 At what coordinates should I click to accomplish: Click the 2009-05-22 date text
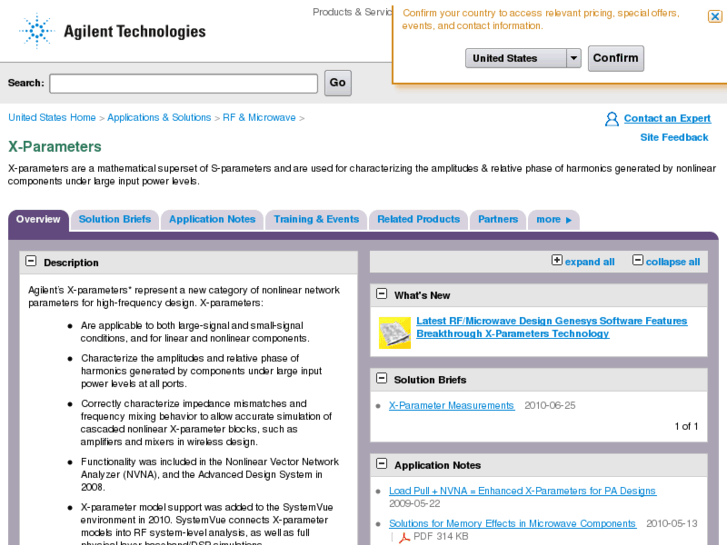[415, 504]
